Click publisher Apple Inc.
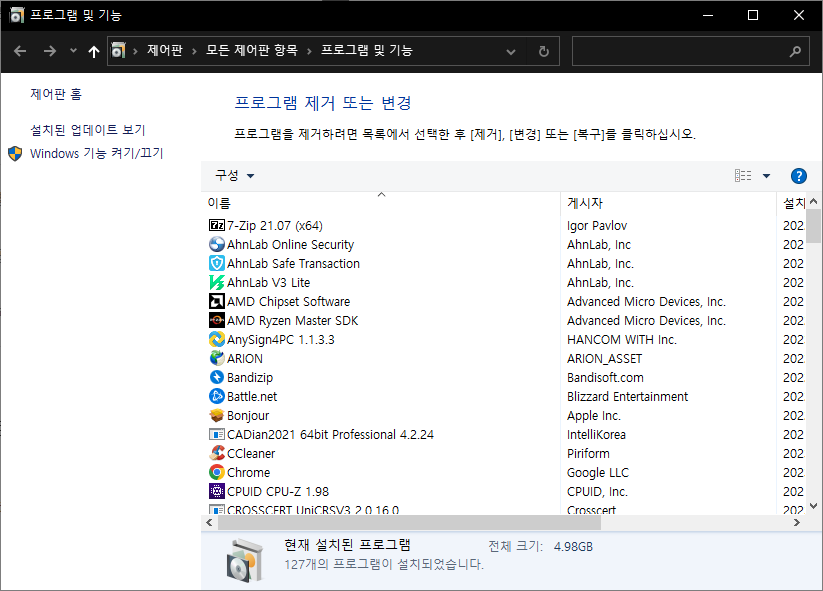This screenshot has height=591, width=823. click(x=594, y=415)
